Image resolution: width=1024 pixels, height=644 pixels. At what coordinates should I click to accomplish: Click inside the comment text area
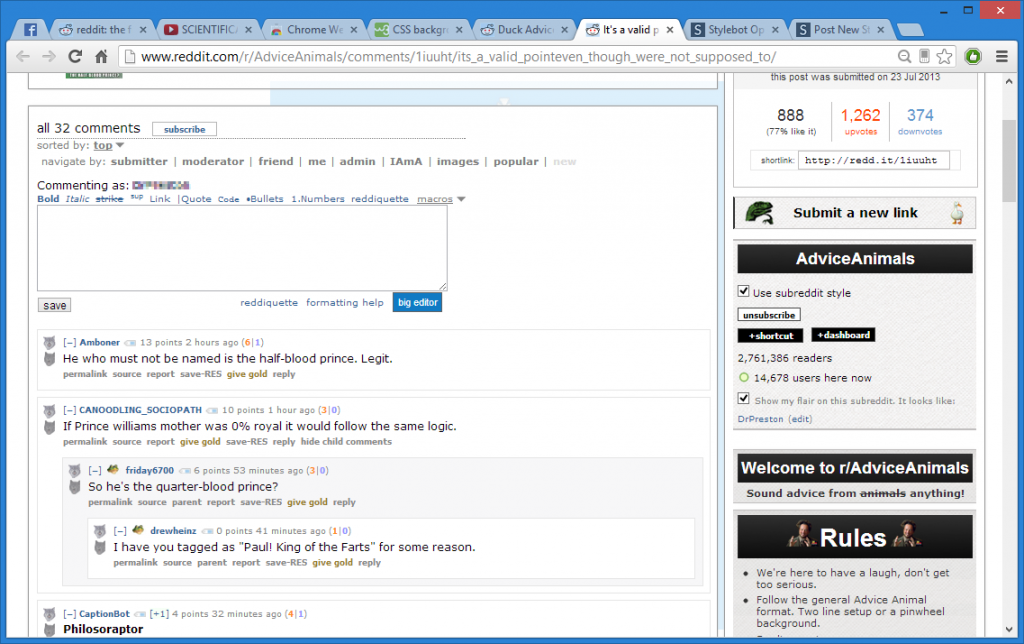point(242,248)
